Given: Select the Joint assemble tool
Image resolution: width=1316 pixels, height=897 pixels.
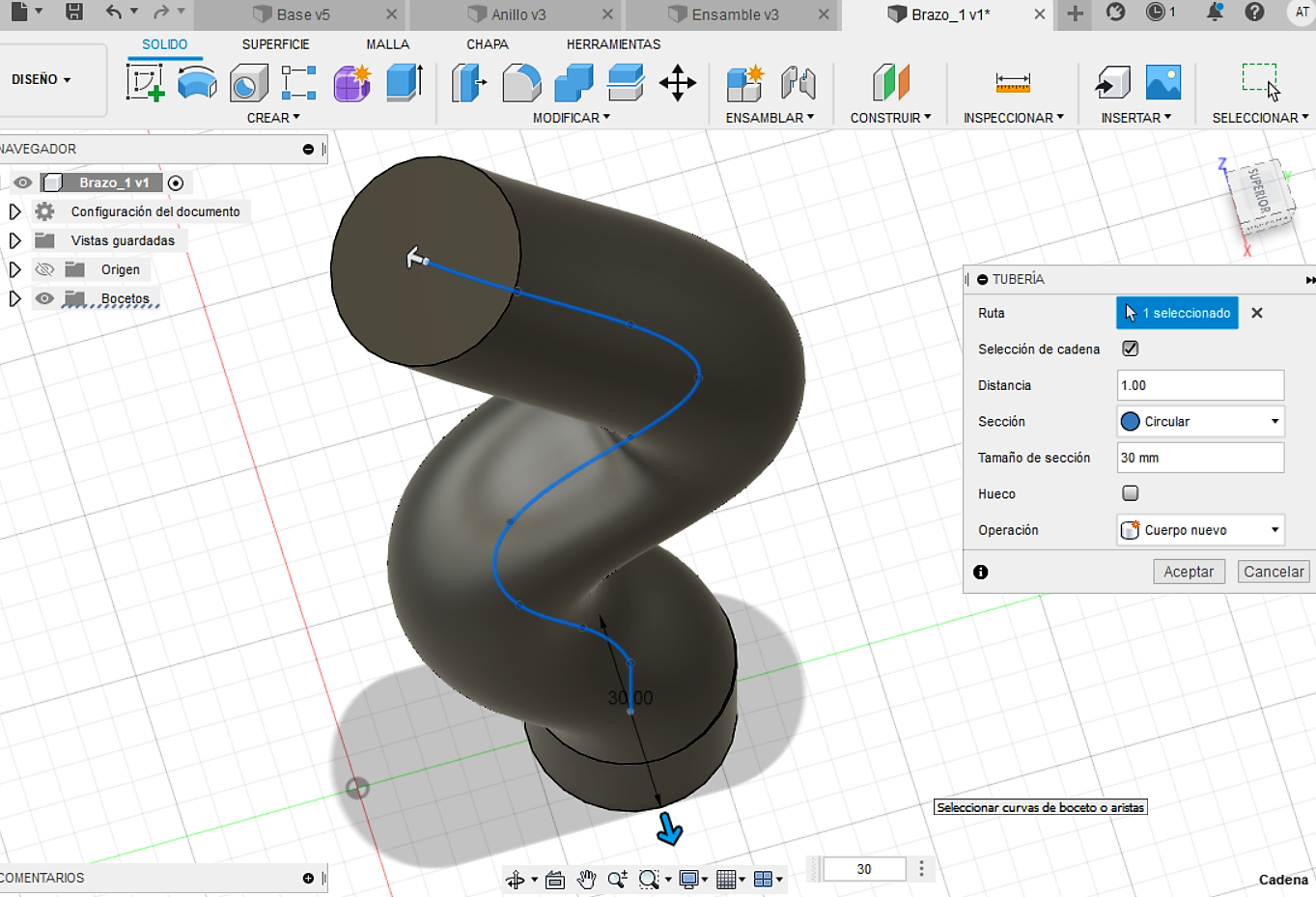Looking at the screenshot, I should point(798,83).
